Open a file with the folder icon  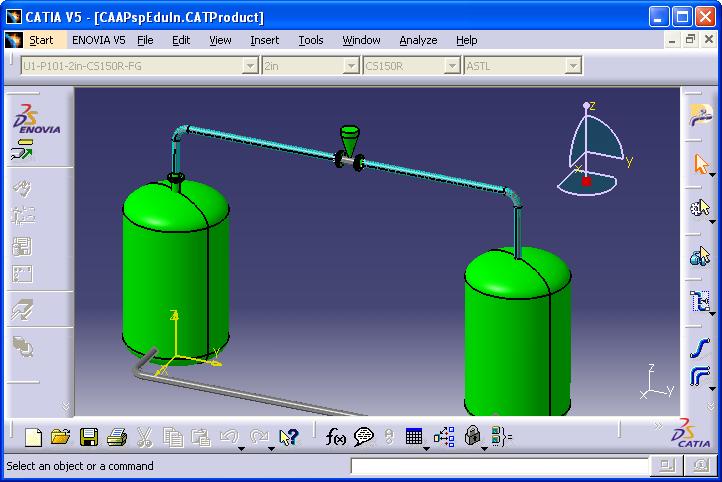point(60,436)
